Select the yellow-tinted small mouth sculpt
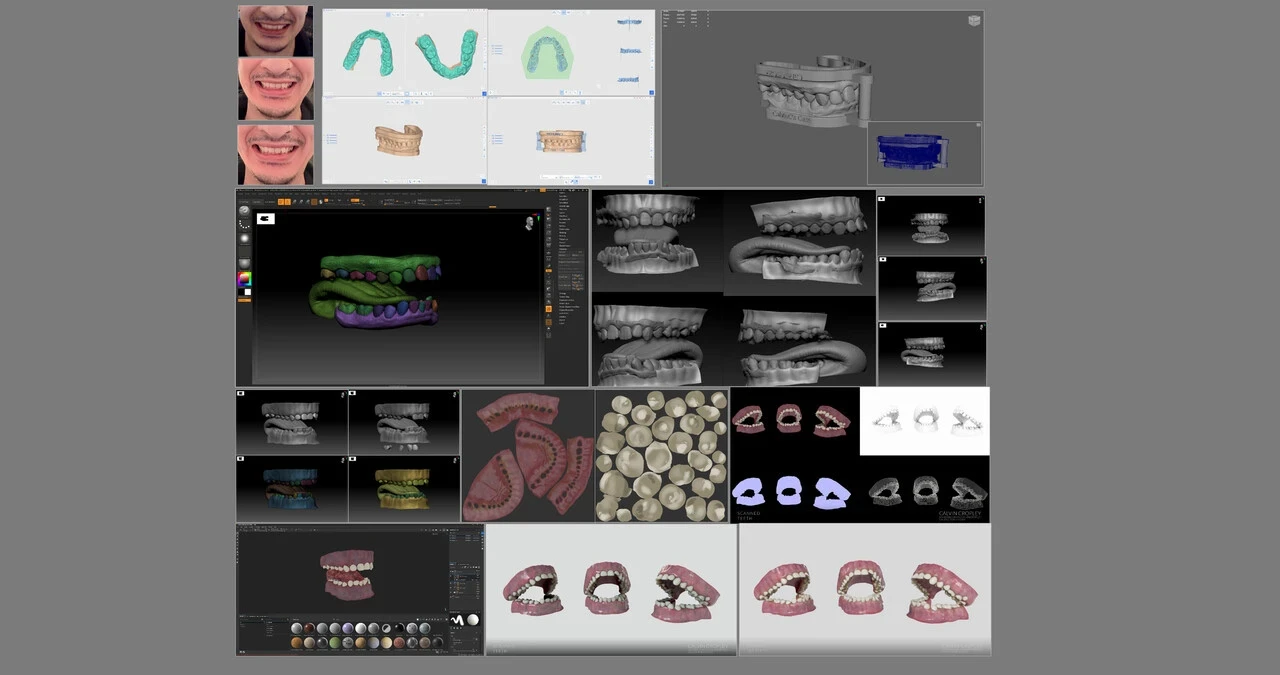This screenshot has height=675, width=1280. pos(404,489)
